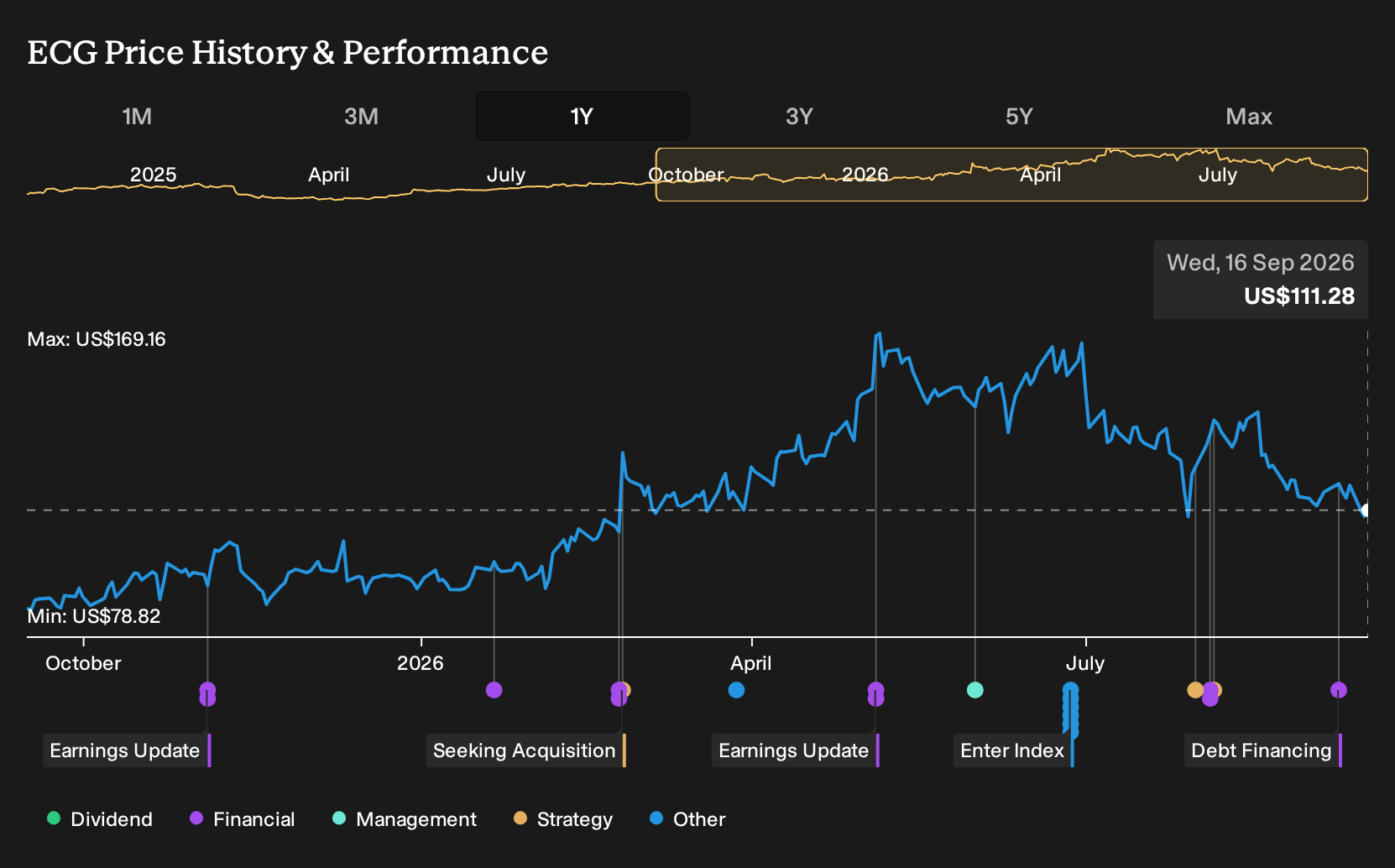Screen dimensions: 1395x868
Task: Click purple markers above first Earnings Update
Action: click(207, 694)
